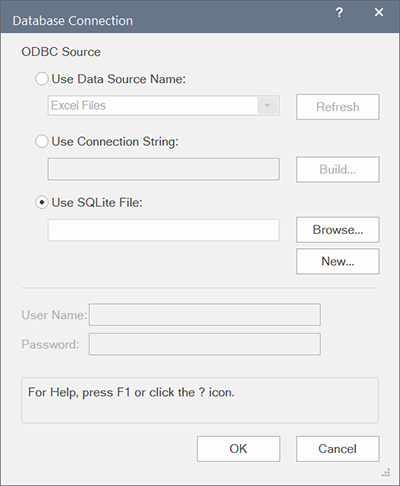Image resolution: width=400 pixels, height=486 pixels.
Task: Click the Password input field
Action: click(205, 344)
